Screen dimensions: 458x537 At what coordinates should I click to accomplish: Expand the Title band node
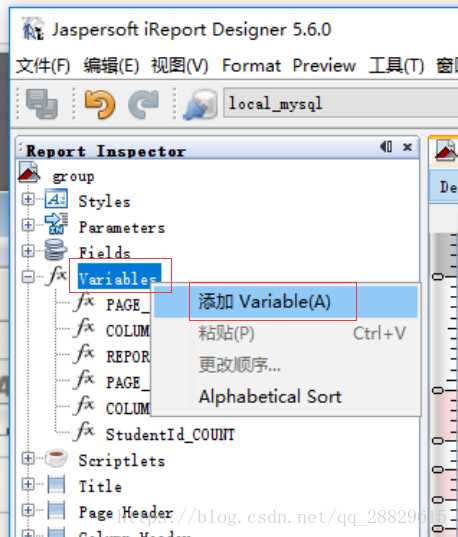coord(28,484)
